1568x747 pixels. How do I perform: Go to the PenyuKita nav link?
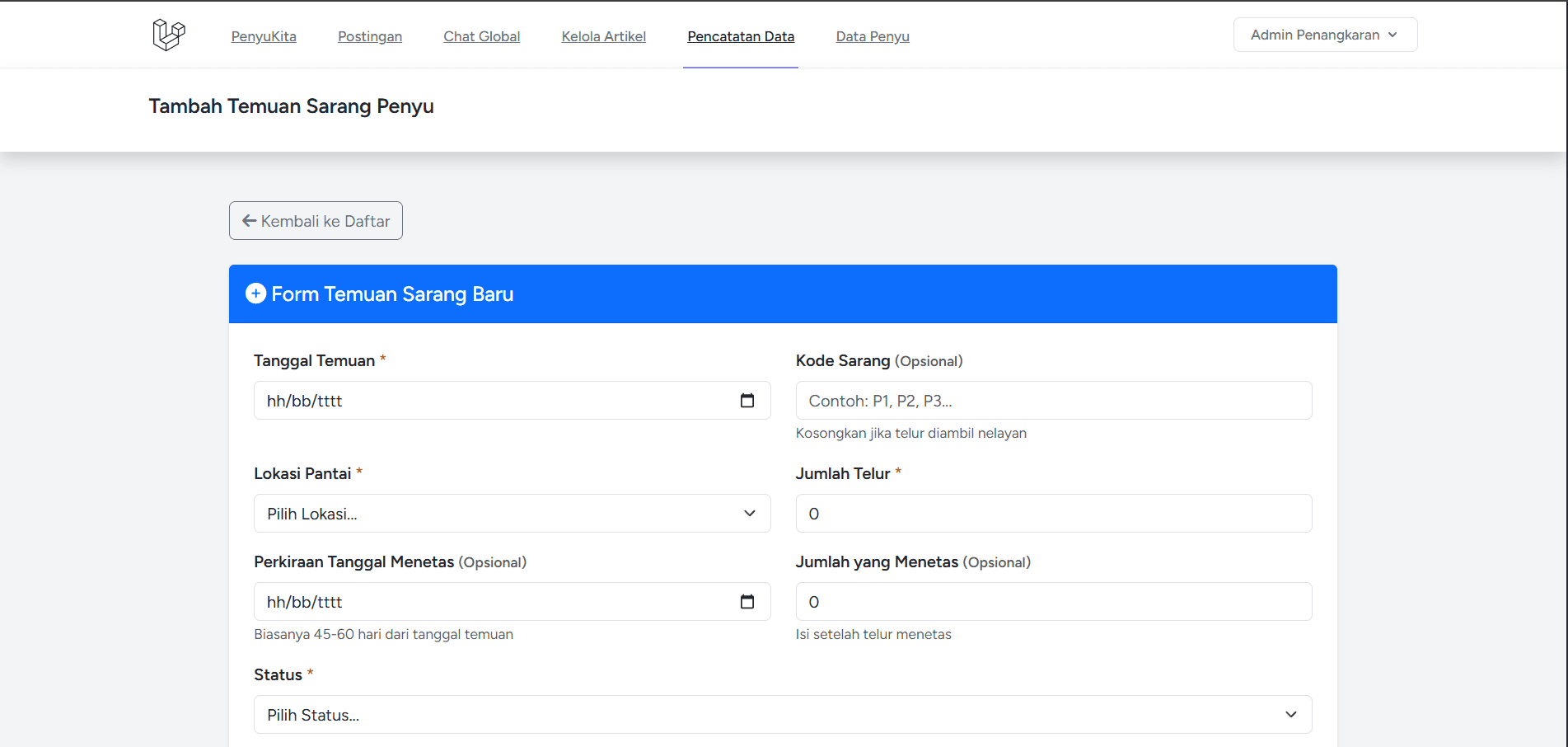[264, 36]
